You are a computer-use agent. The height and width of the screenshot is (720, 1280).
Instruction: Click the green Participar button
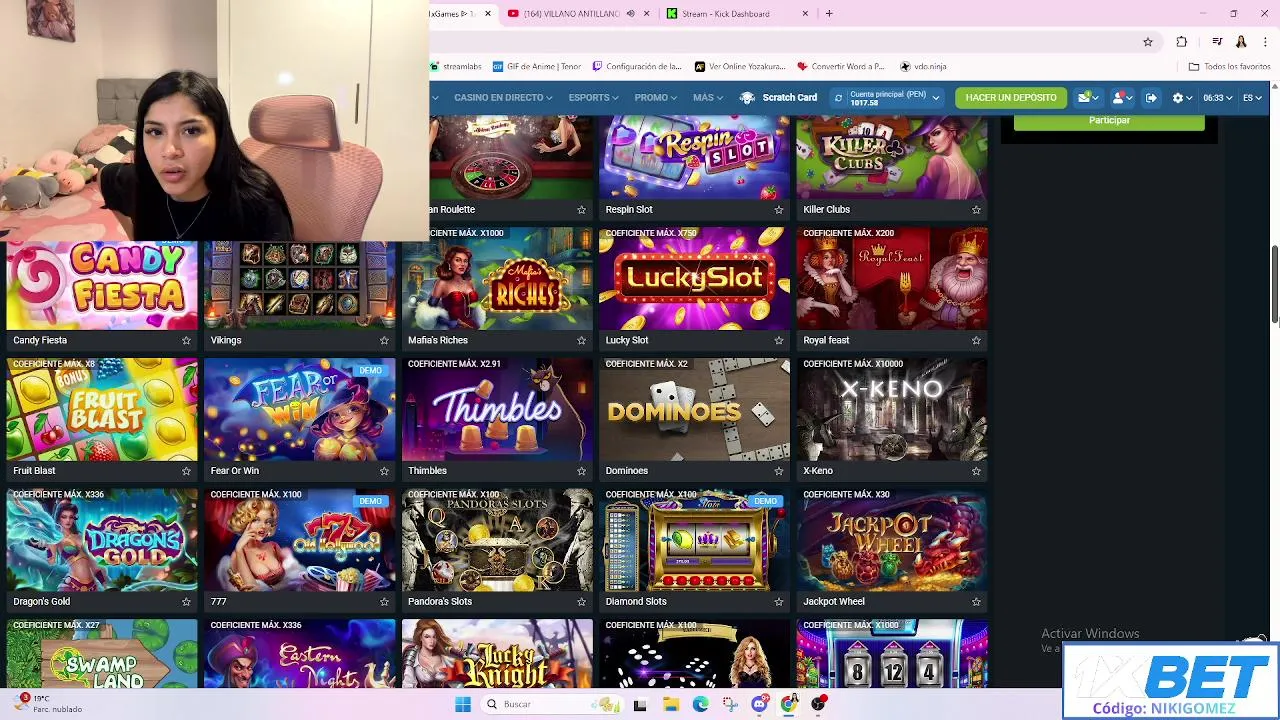coord(1109,121)
